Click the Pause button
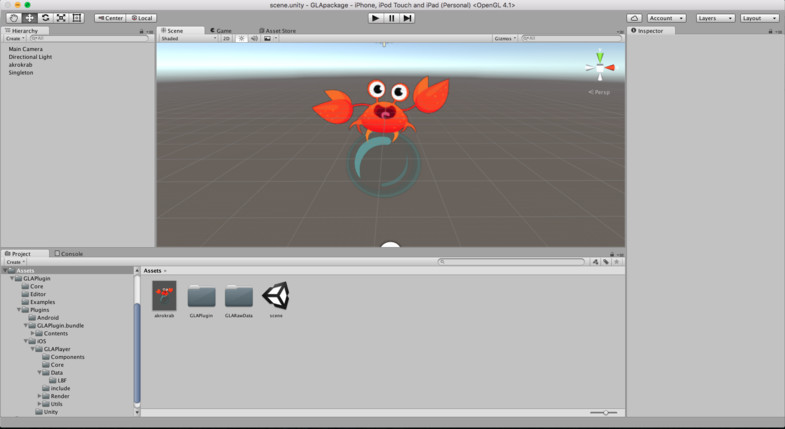785x429 pixels. (x=391, y=18)
